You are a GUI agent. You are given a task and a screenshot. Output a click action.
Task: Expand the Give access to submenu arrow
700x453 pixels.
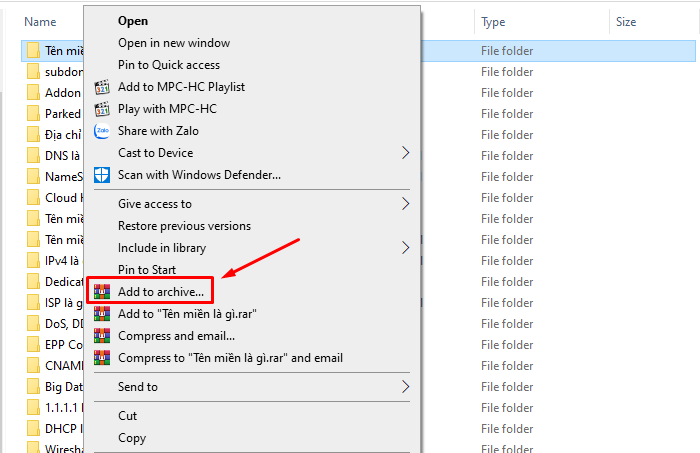pyautogui.click(x=405, y=204)
